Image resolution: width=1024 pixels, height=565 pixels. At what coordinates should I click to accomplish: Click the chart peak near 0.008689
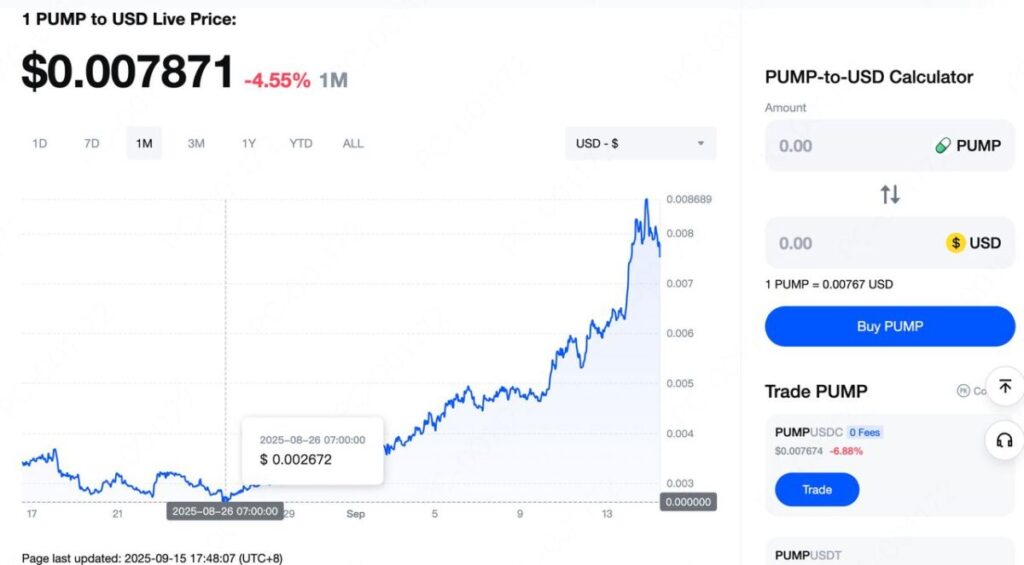point(646,200)
